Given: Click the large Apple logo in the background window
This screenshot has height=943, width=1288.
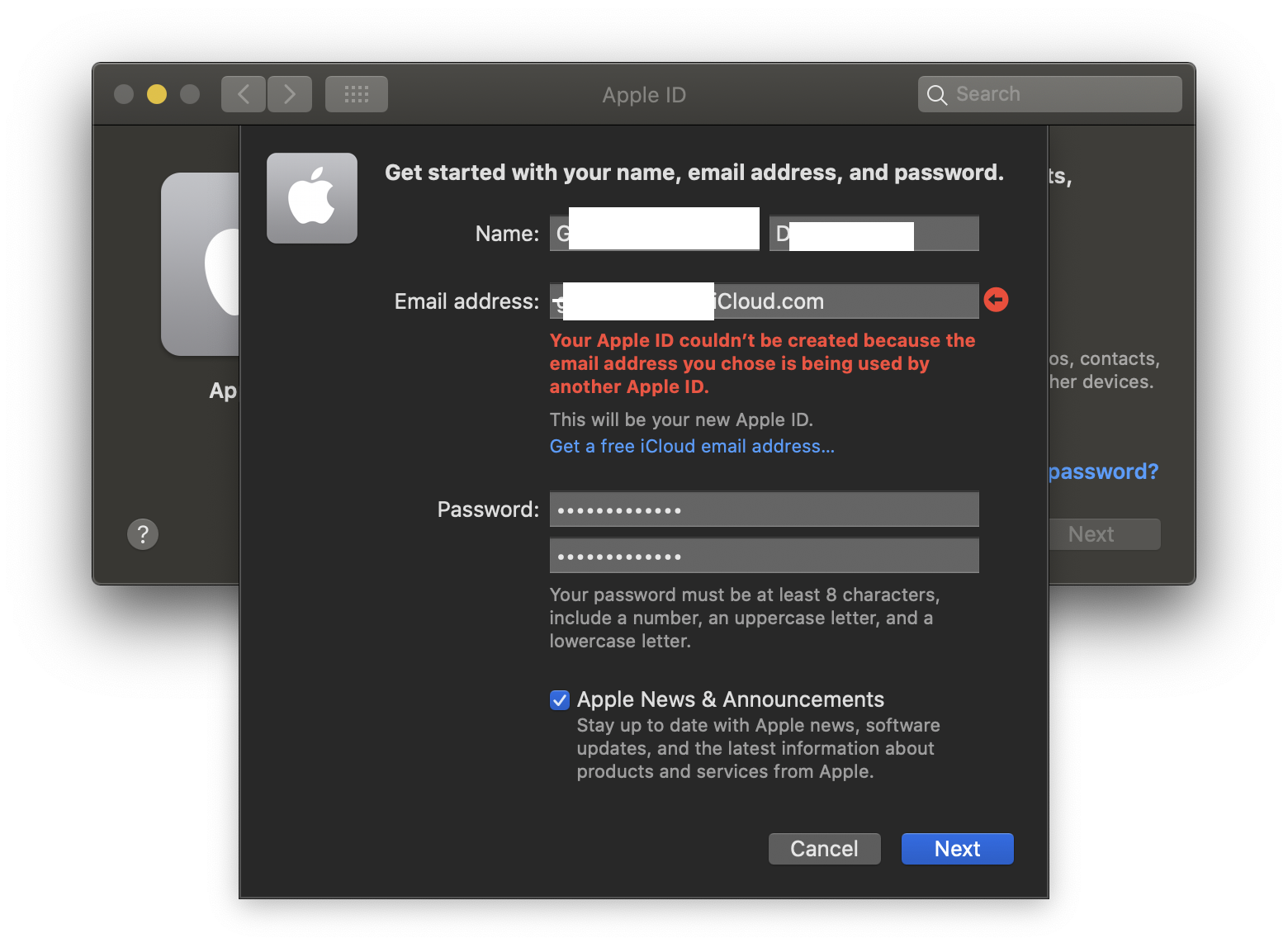Looking at the screenshot, I should [x=201, y=264].
